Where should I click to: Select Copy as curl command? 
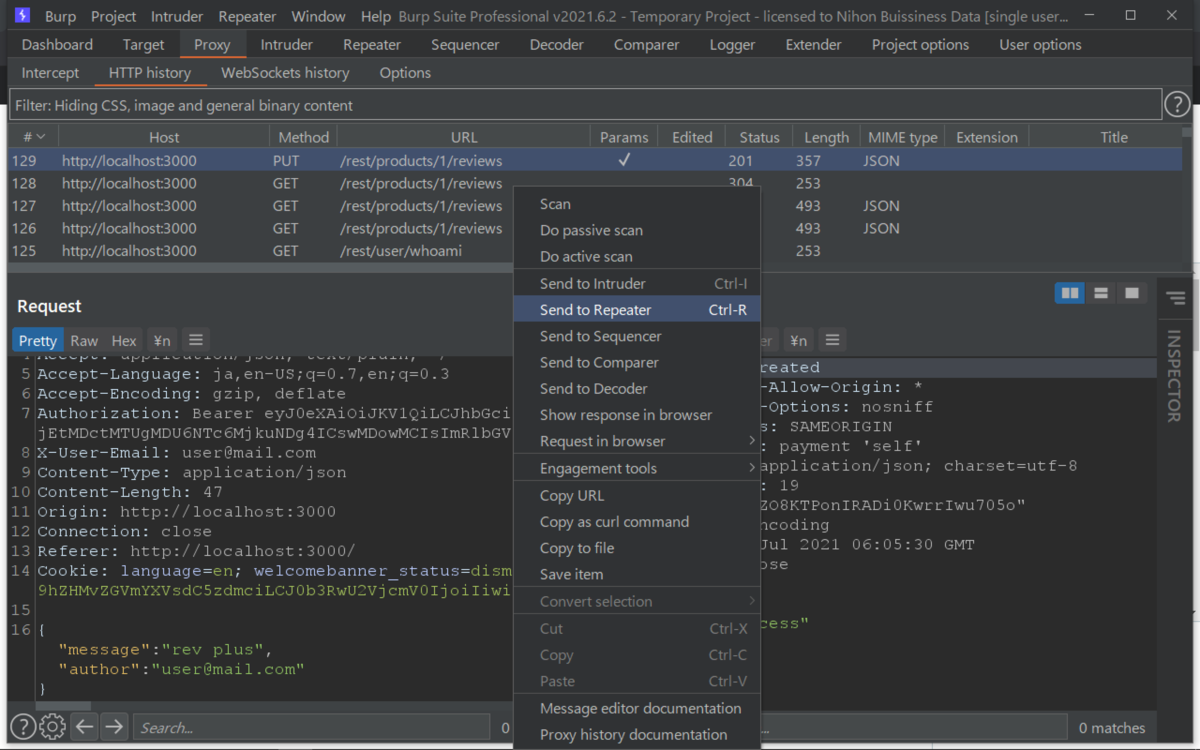click(x=637, y=521)
